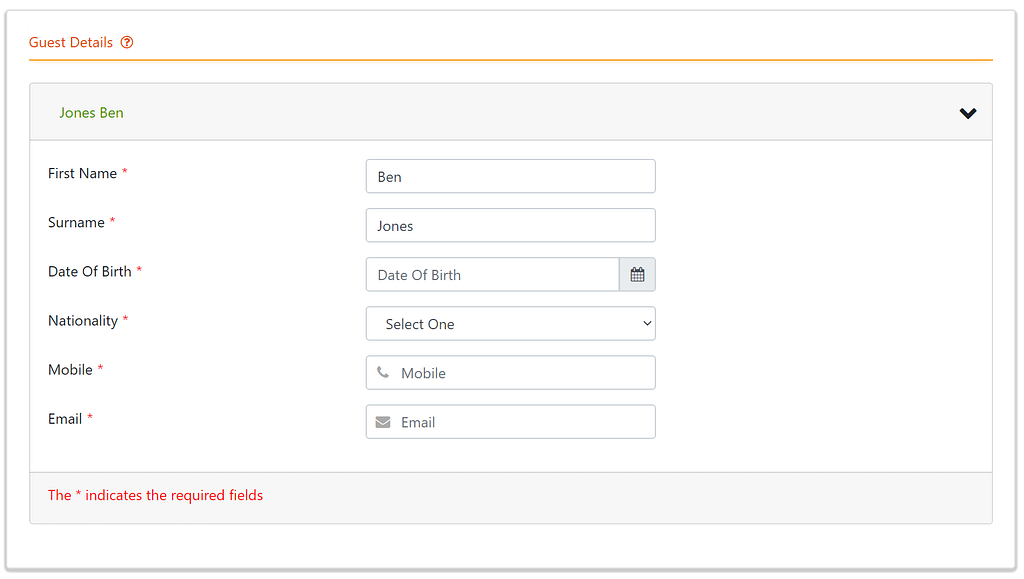Screen dimensions: 1024x579
Task: Click the First Name field label
Action: point(82,174)
